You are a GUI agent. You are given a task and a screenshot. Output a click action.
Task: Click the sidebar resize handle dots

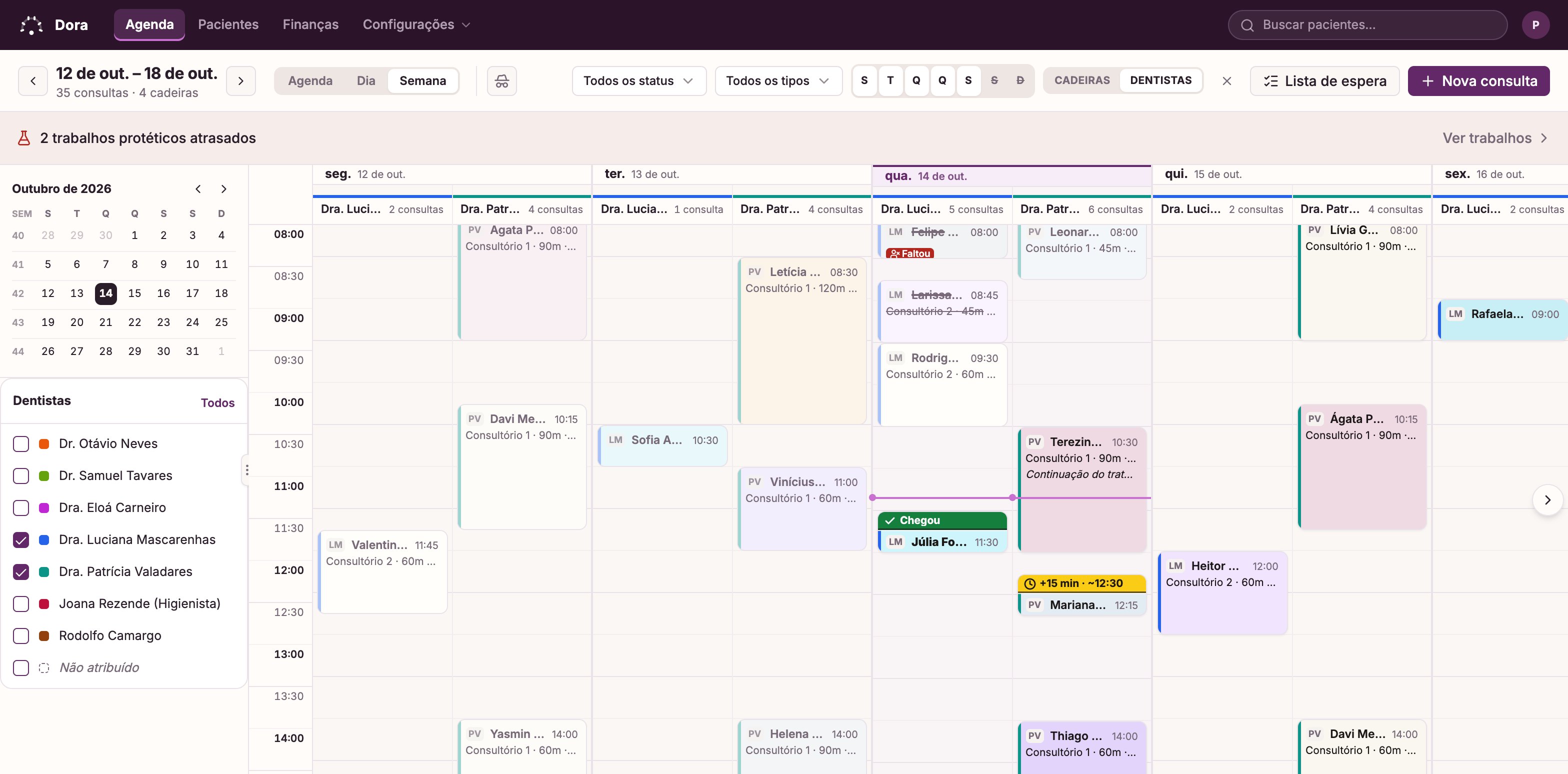246,470
